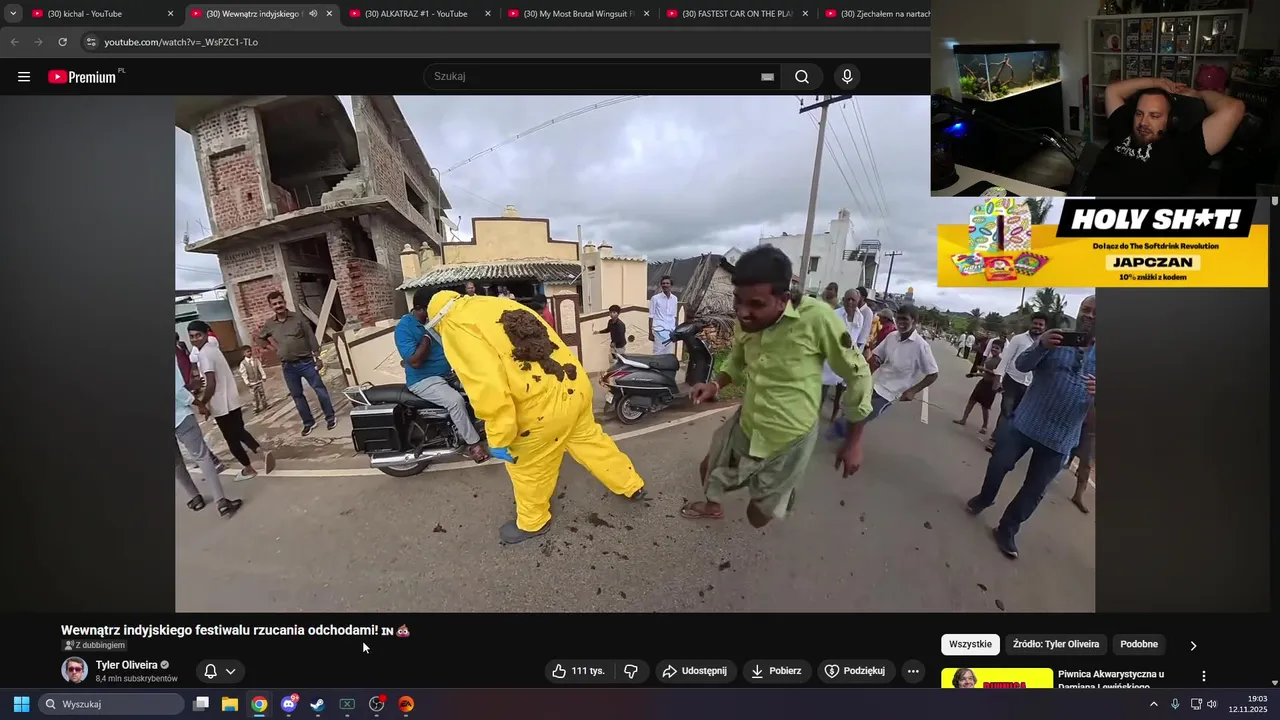Open File Explorer from taskbar

230,704
